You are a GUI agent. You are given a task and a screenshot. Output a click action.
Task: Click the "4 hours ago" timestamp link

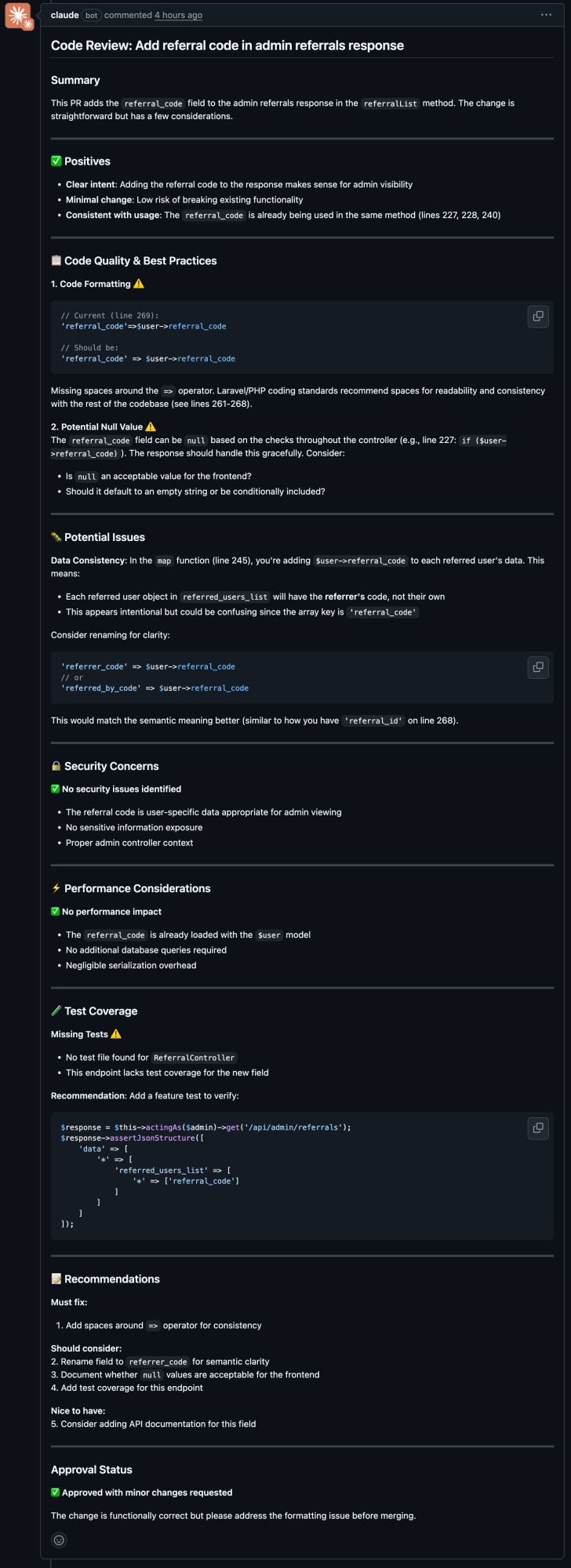(x=178, y=15)
